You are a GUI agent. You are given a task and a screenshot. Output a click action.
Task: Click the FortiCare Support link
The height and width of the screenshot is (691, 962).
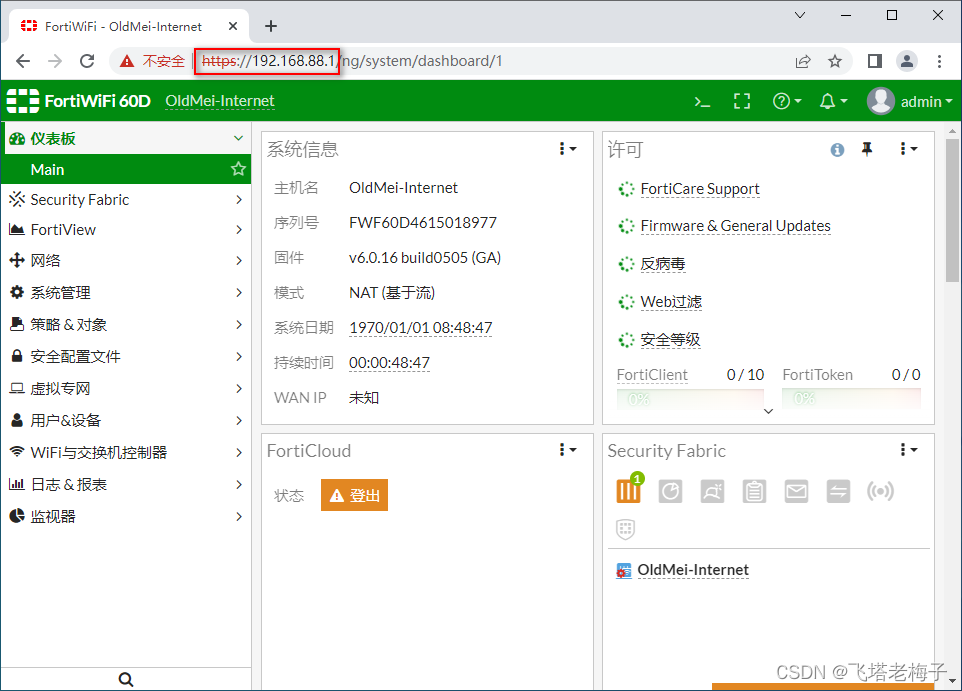(699, 189)
